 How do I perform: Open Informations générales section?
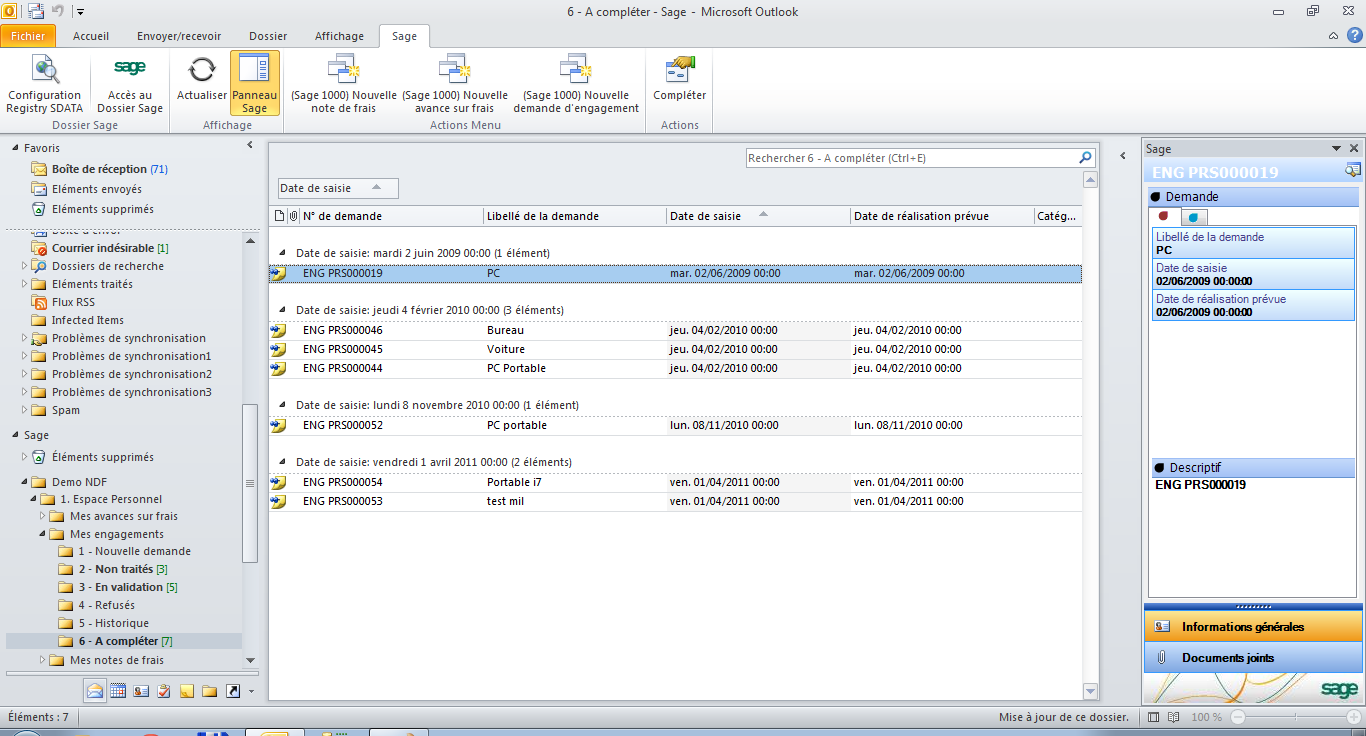(x=1253, y=627)
